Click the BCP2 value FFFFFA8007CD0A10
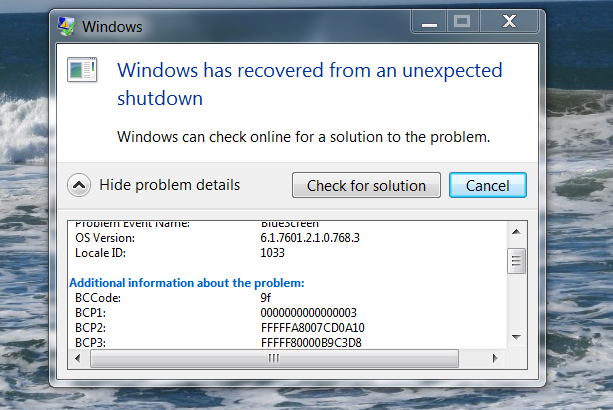This screenshot has width=613, height=410. point(312,328)
